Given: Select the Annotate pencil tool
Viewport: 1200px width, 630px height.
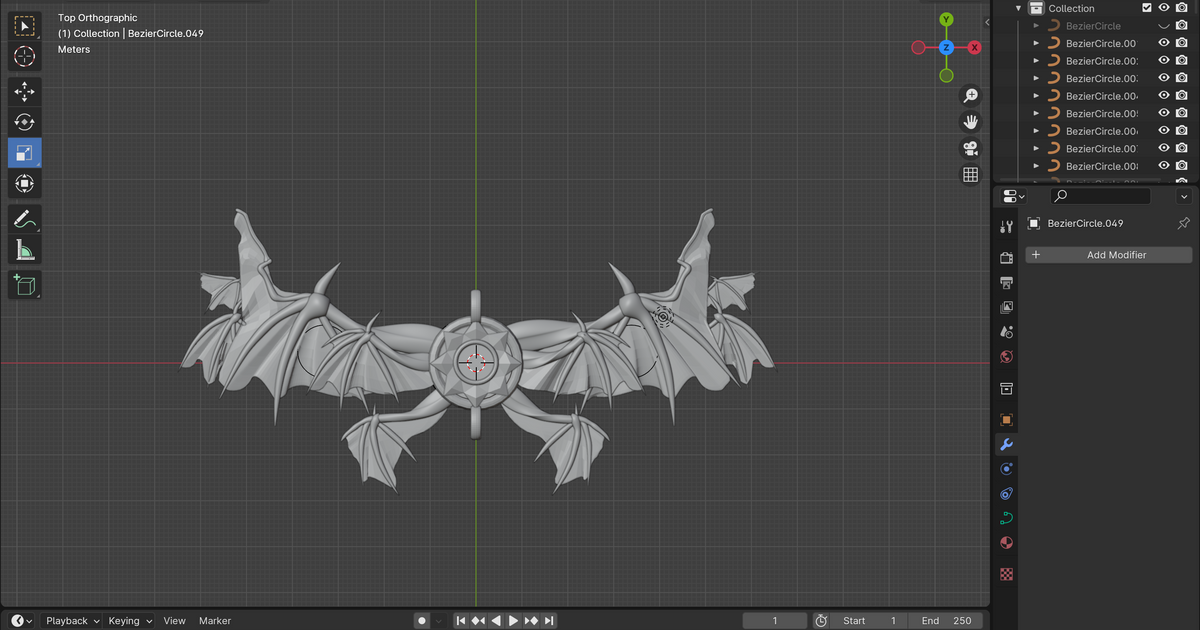Looking at the screenshot, I should pos(25,219).
